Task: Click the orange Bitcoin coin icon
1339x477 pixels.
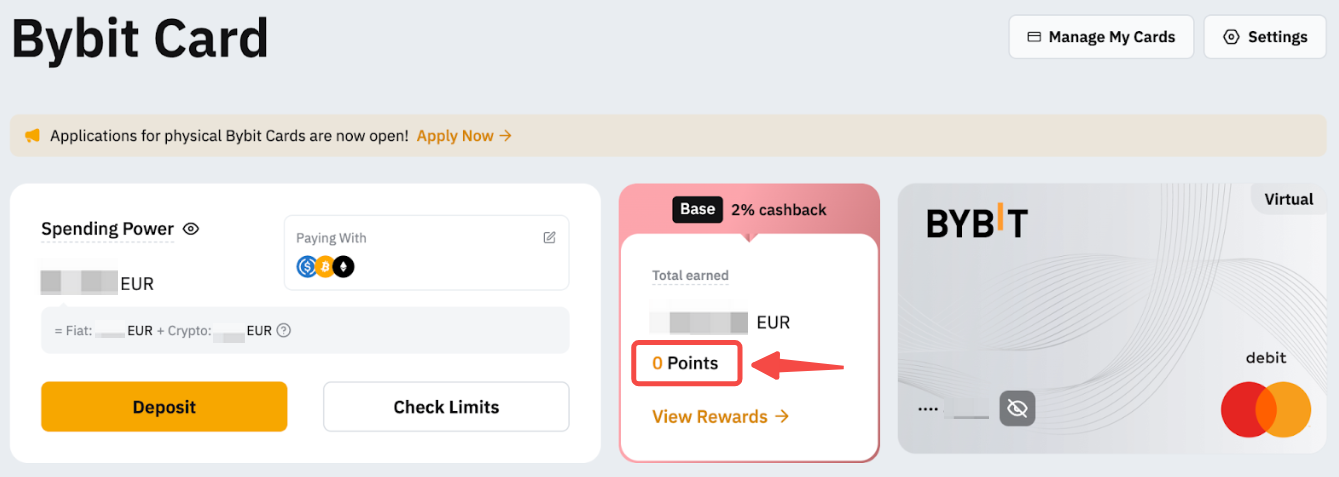Action: (325, 267)
